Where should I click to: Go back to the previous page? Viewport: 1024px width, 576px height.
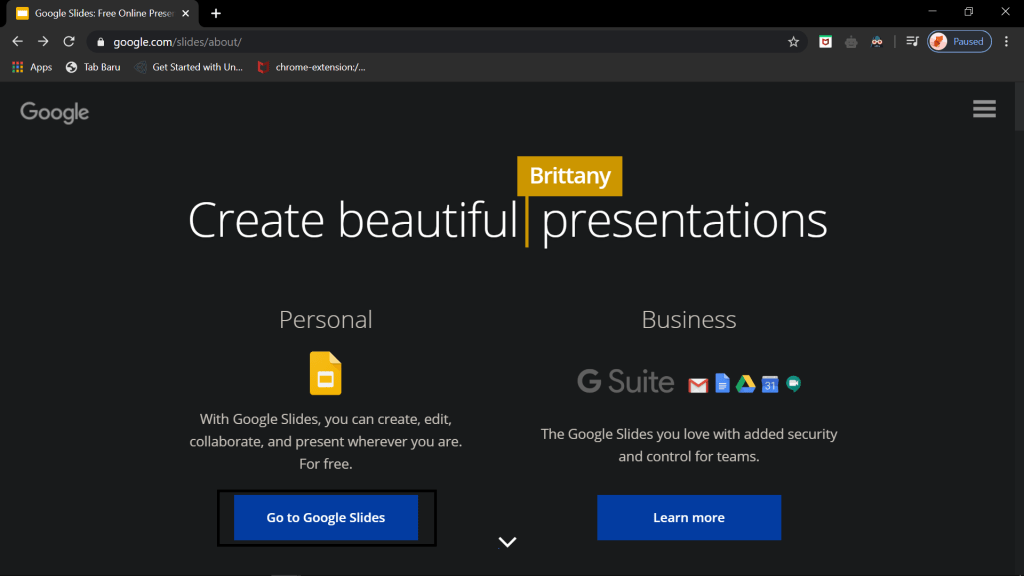(17, 42)
